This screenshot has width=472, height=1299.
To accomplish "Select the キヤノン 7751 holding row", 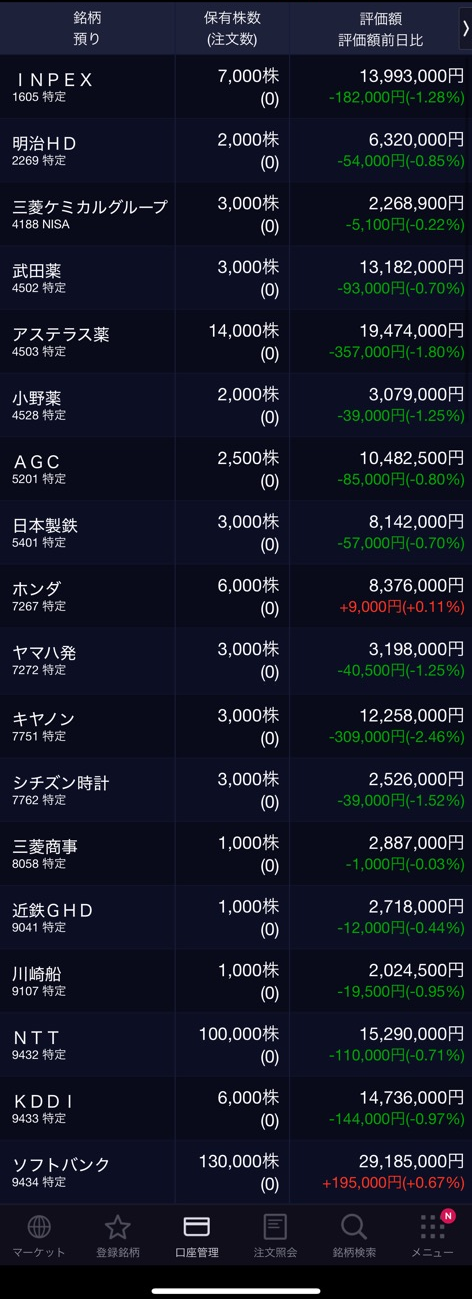I will coord(236,724).
